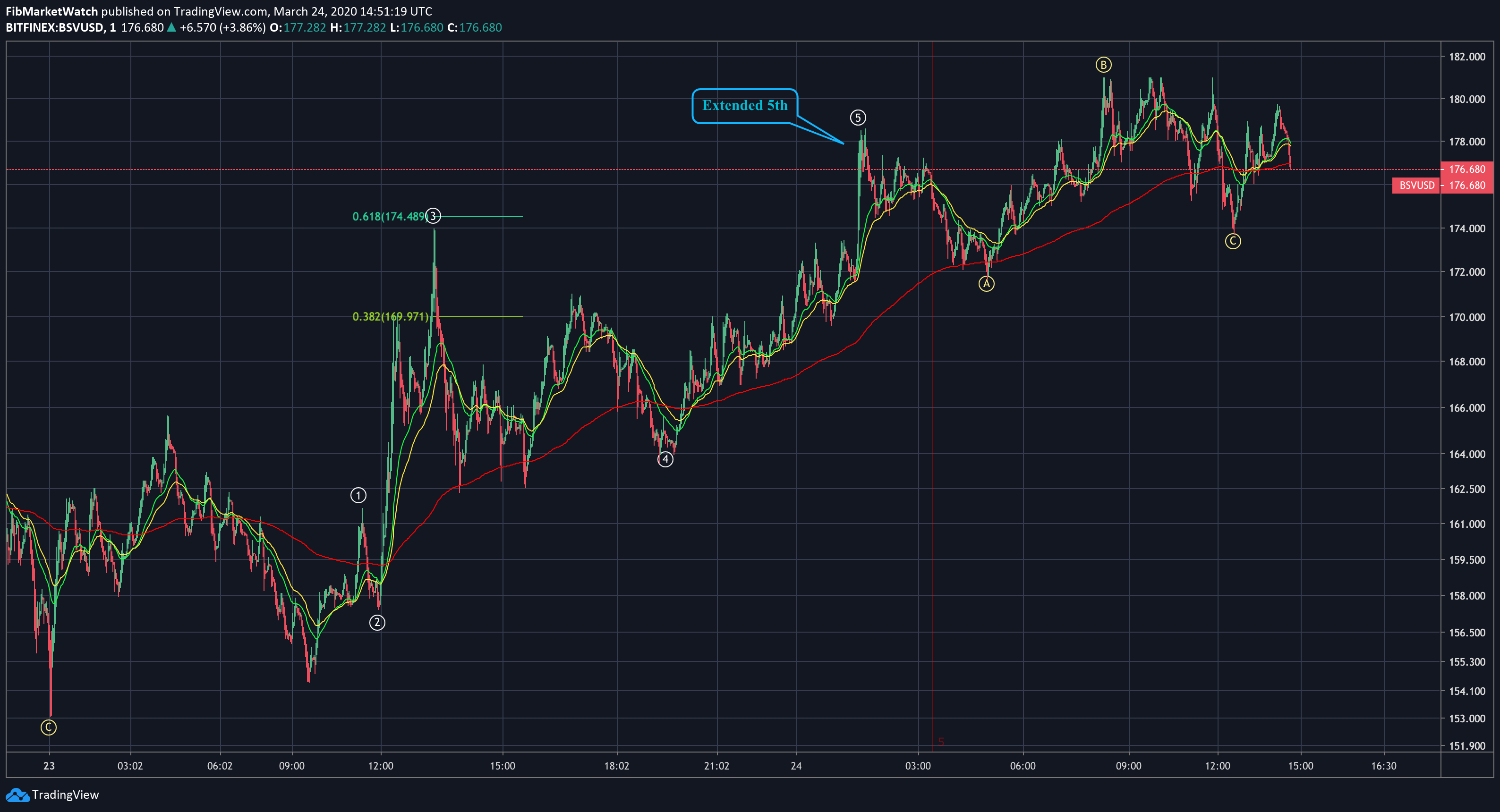Click the +6.570 (+3.86%) change value
The image size is (1500, 812).
pos(222,27)
